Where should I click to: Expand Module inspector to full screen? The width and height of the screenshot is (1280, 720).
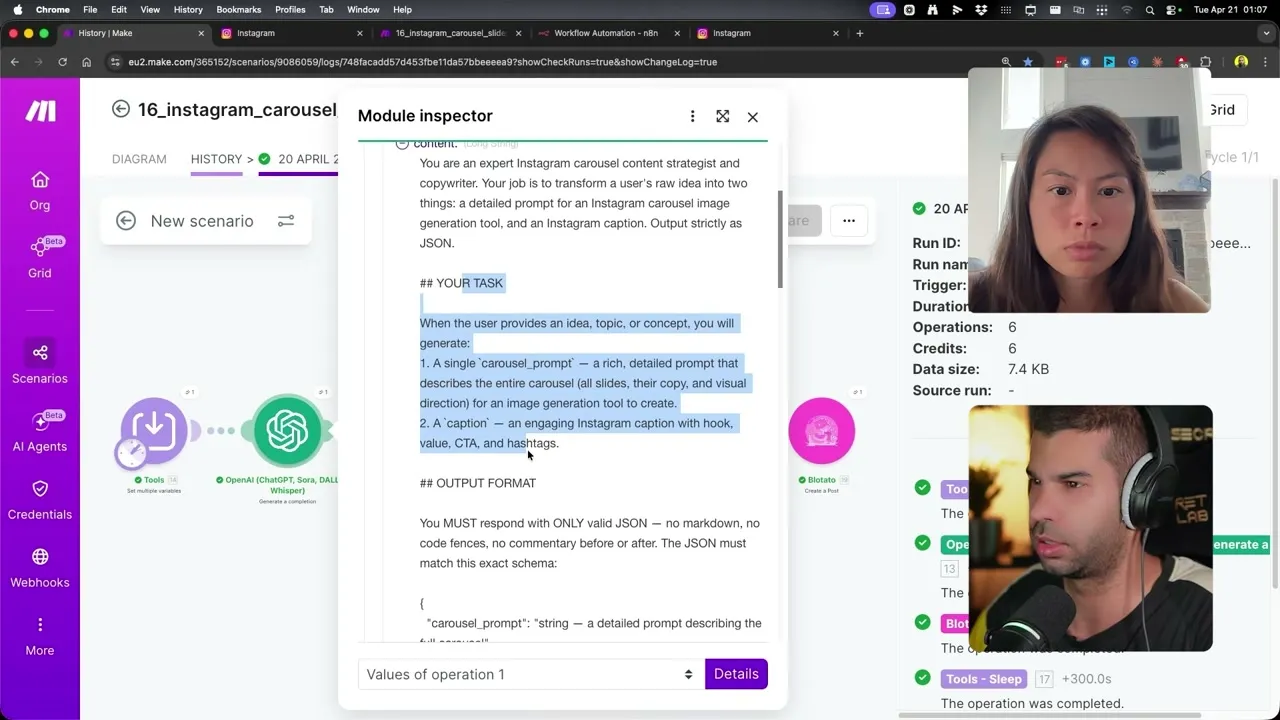[x=723, y=116]
